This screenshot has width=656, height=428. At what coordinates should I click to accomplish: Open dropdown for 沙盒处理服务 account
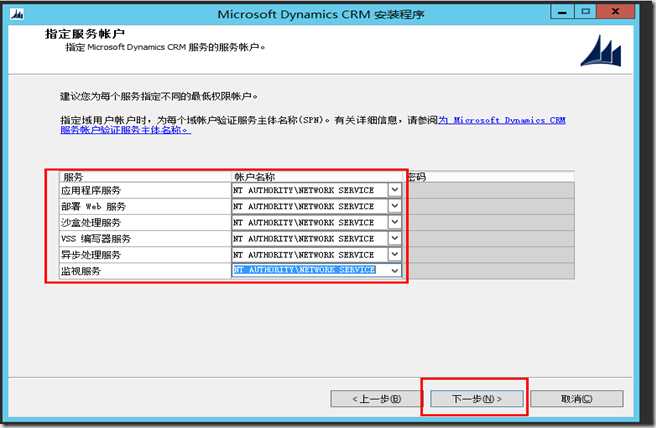pyautogui.click(x=395, y=222)
